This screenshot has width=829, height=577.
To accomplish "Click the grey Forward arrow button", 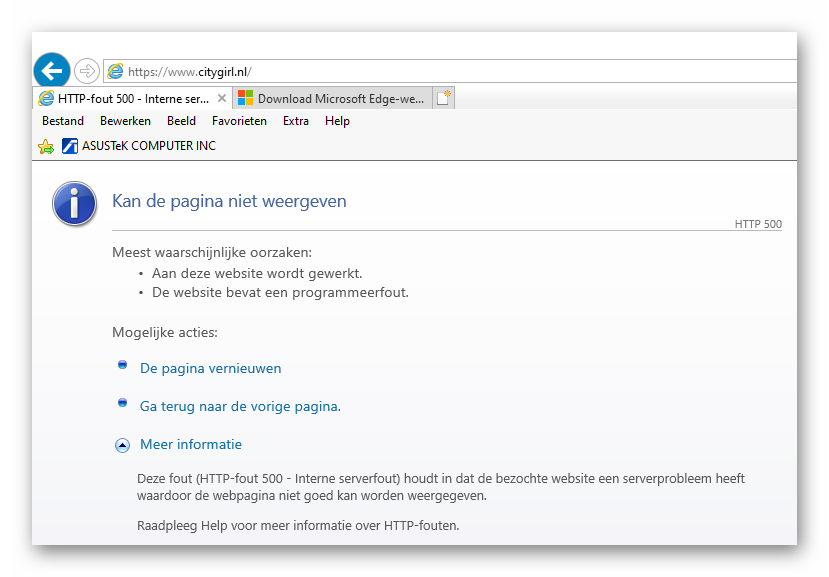I will pos(87,71).
